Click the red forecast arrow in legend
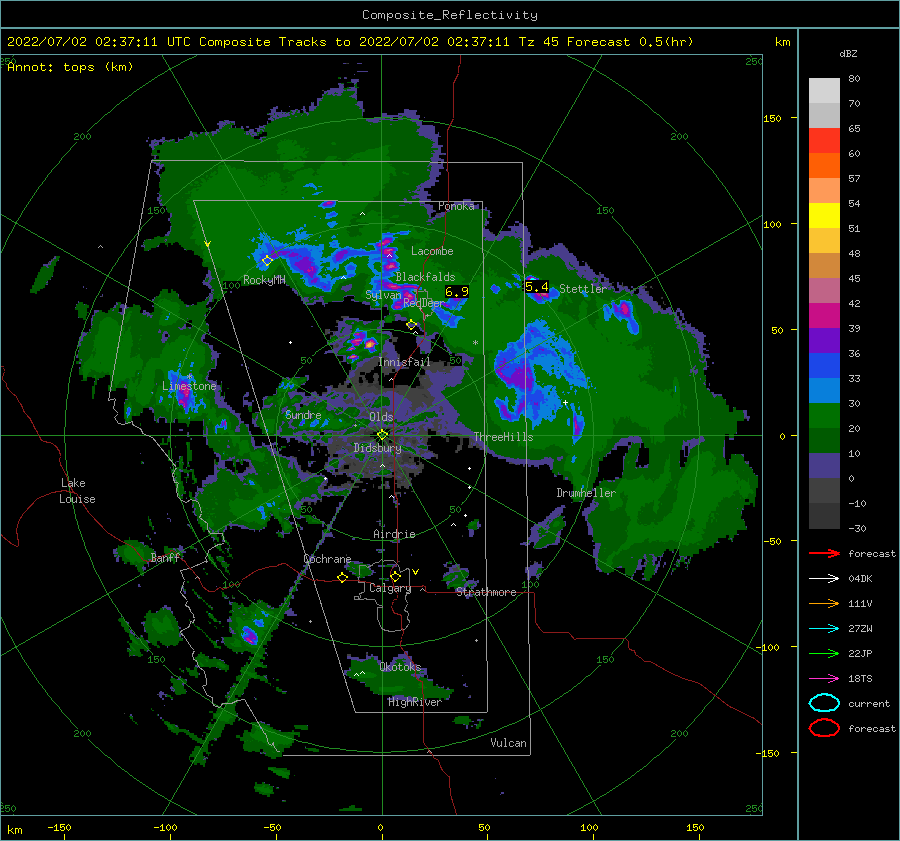 point(824,553)
